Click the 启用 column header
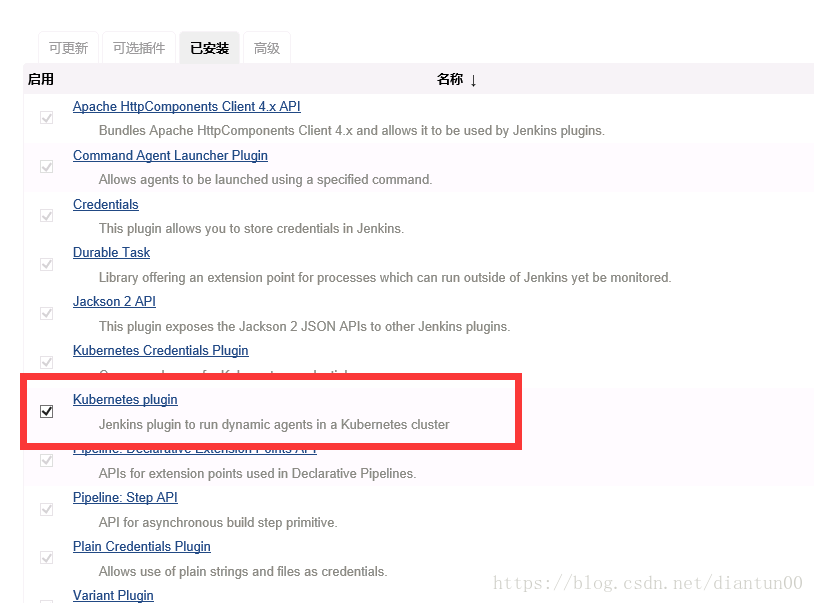This screenshot has height=603, width=814. [40, 79]
